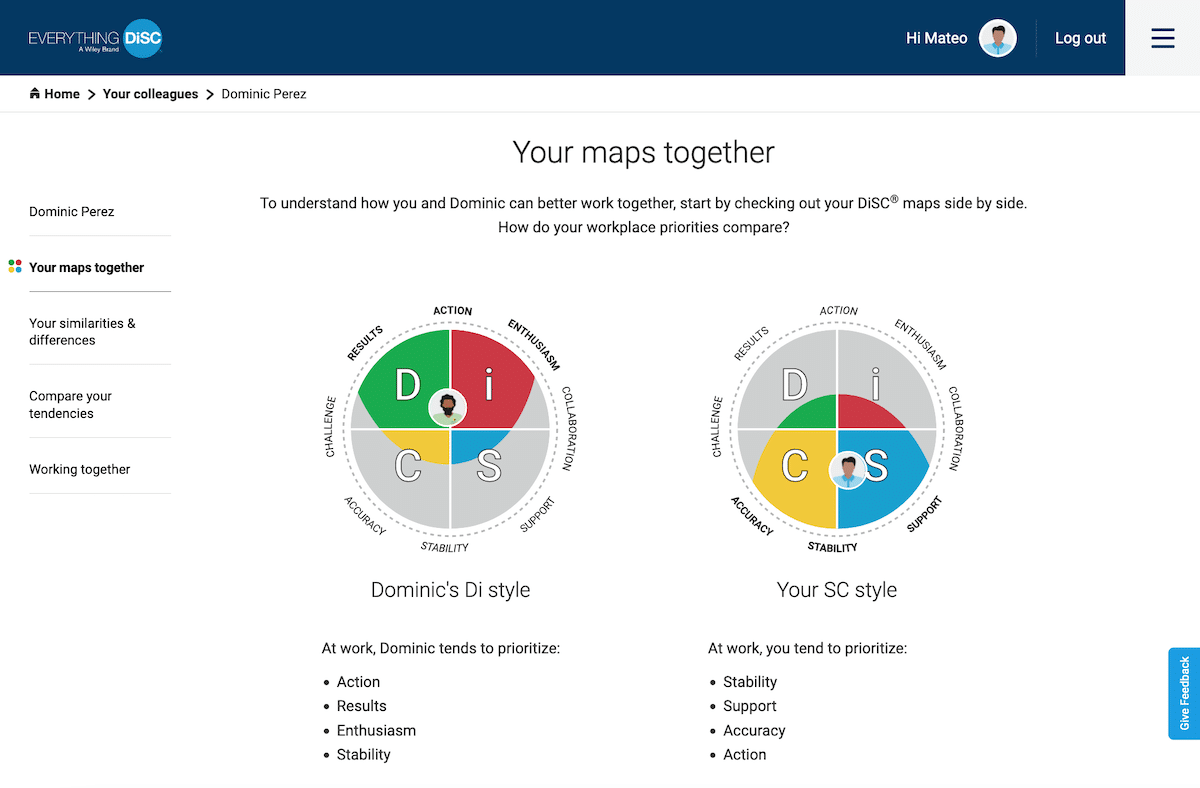Viewport: 1200px width, 788px height.
Task: Click the Your maps together heading
Action: (644, 152)
